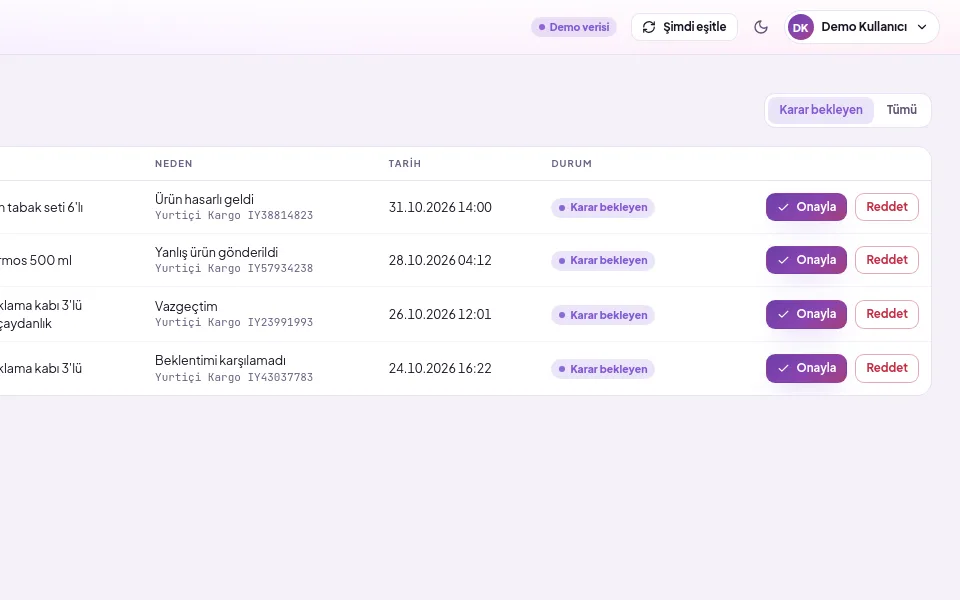This screenshot has height=600, width=960.
Task: Toggle dark mode with the moon icon
Action: pos(760,27)
